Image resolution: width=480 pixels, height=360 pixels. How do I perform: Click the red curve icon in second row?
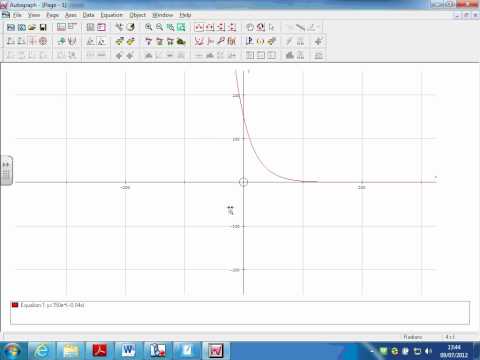(199, 41)
